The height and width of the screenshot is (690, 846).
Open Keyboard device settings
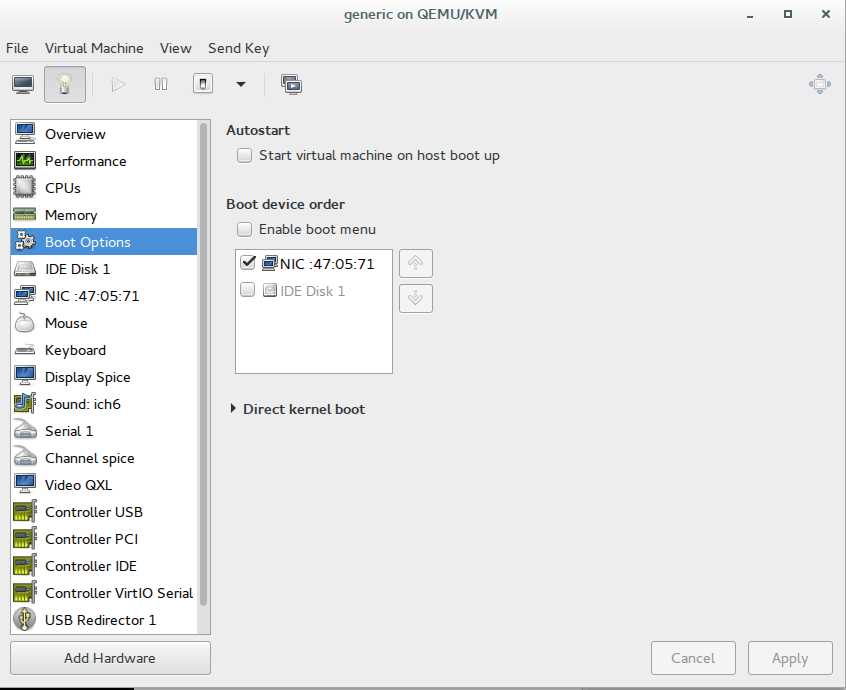[104, 350]
